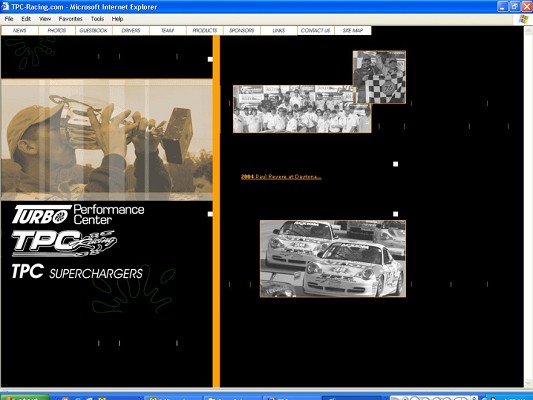Click the Turbo Performance Center logo
533x400 pixels.
(x=78, y=214)
